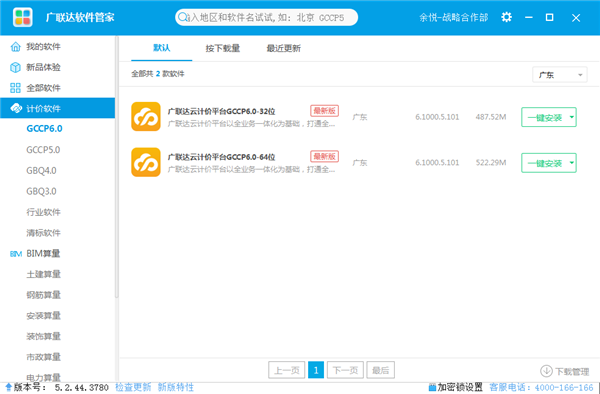The image size is (600, 394).
Task: Select 安装算量 in sidebar
Action: pos(43,316)
